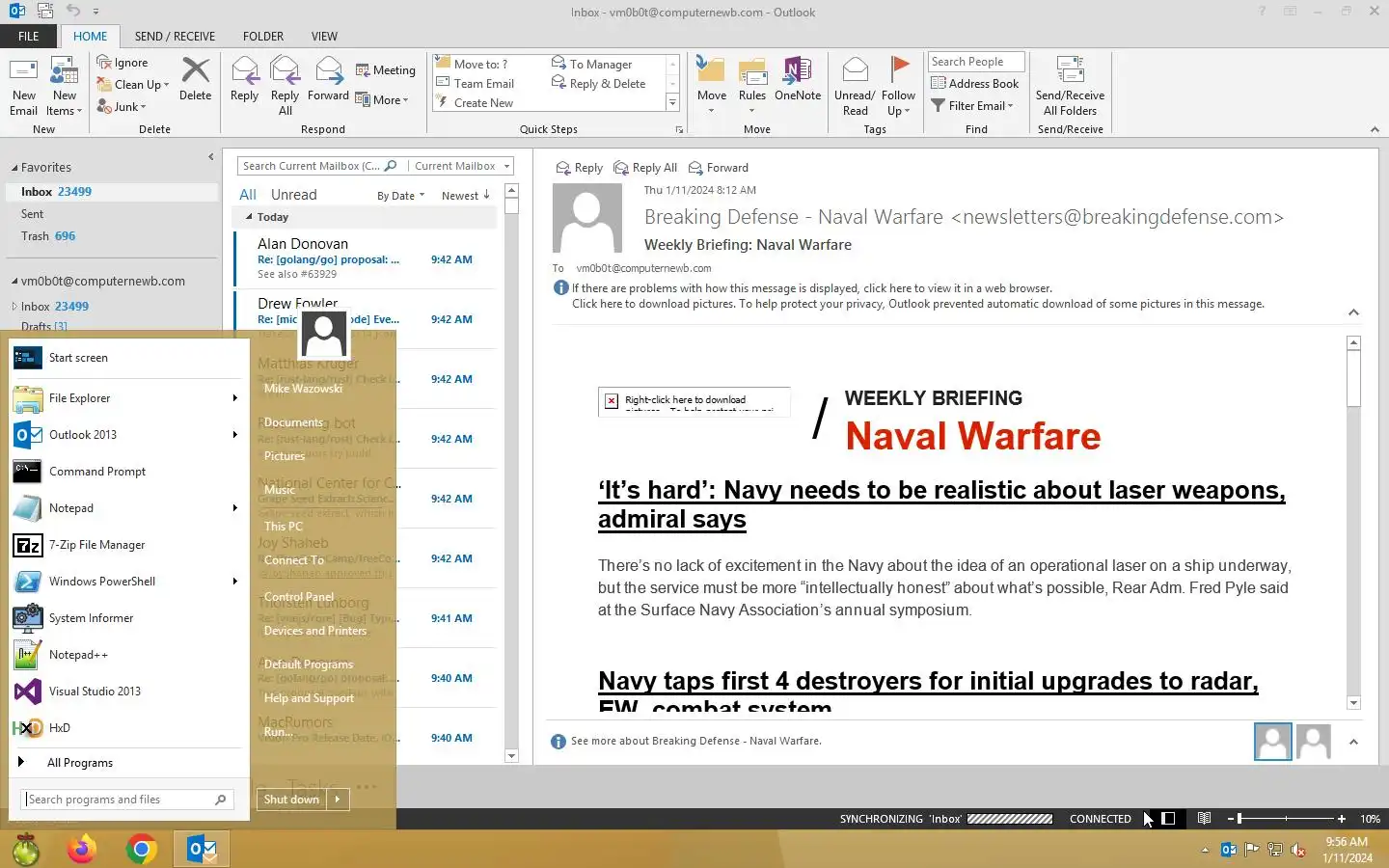Open 7-Zip File Manager
Viewport: 1389px width, 868px height.
(x=125, y=545)
